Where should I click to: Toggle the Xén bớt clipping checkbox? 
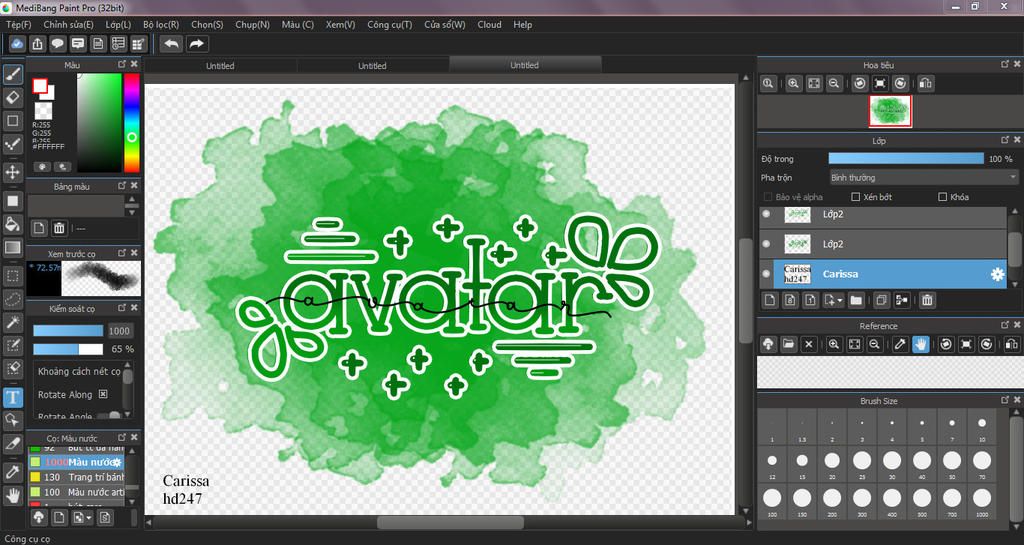856,196
